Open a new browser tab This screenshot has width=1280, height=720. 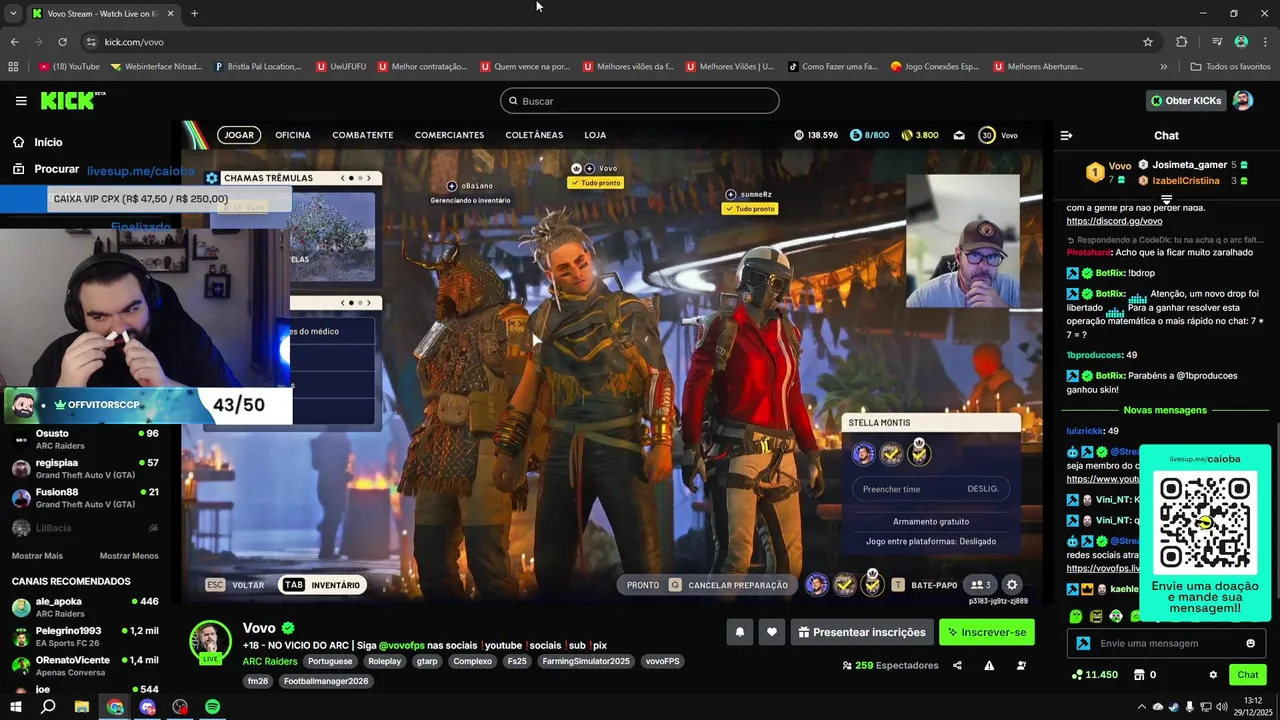194,13
